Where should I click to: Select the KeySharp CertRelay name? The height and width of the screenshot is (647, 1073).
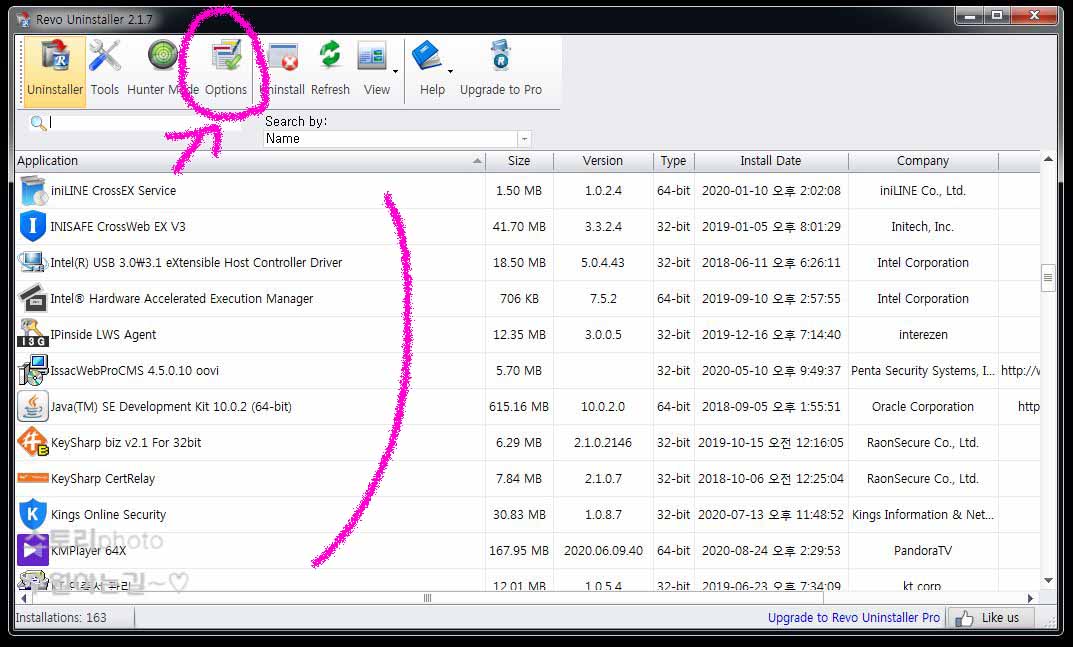point(103,479)
